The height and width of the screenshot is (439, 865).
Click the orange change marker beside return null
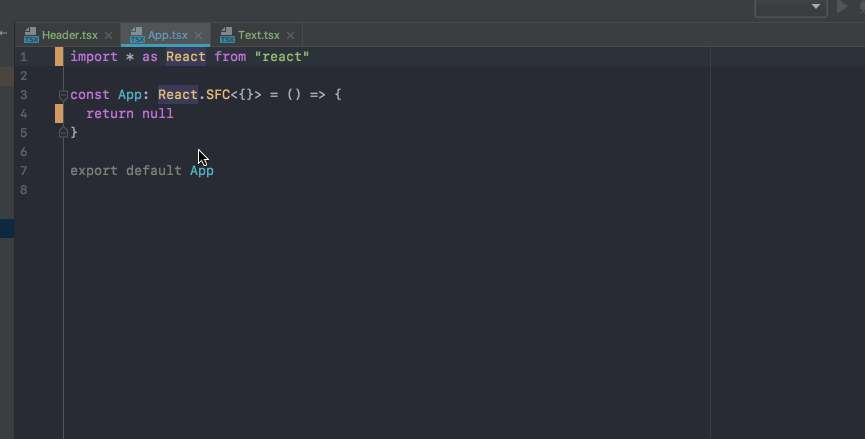59,114
